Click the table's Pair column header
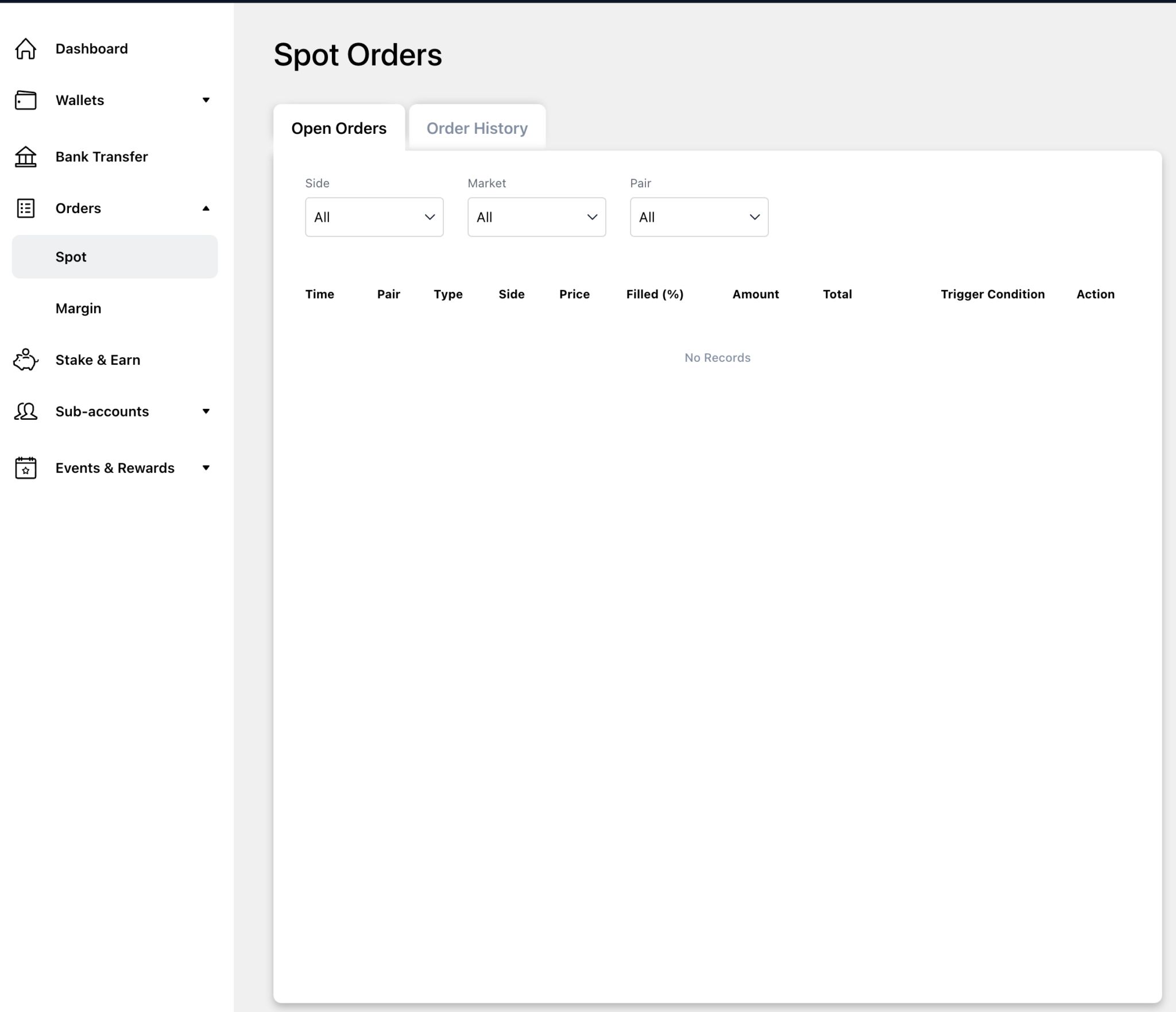This screenshot has width=1176, height=1012. coord(389,294)
